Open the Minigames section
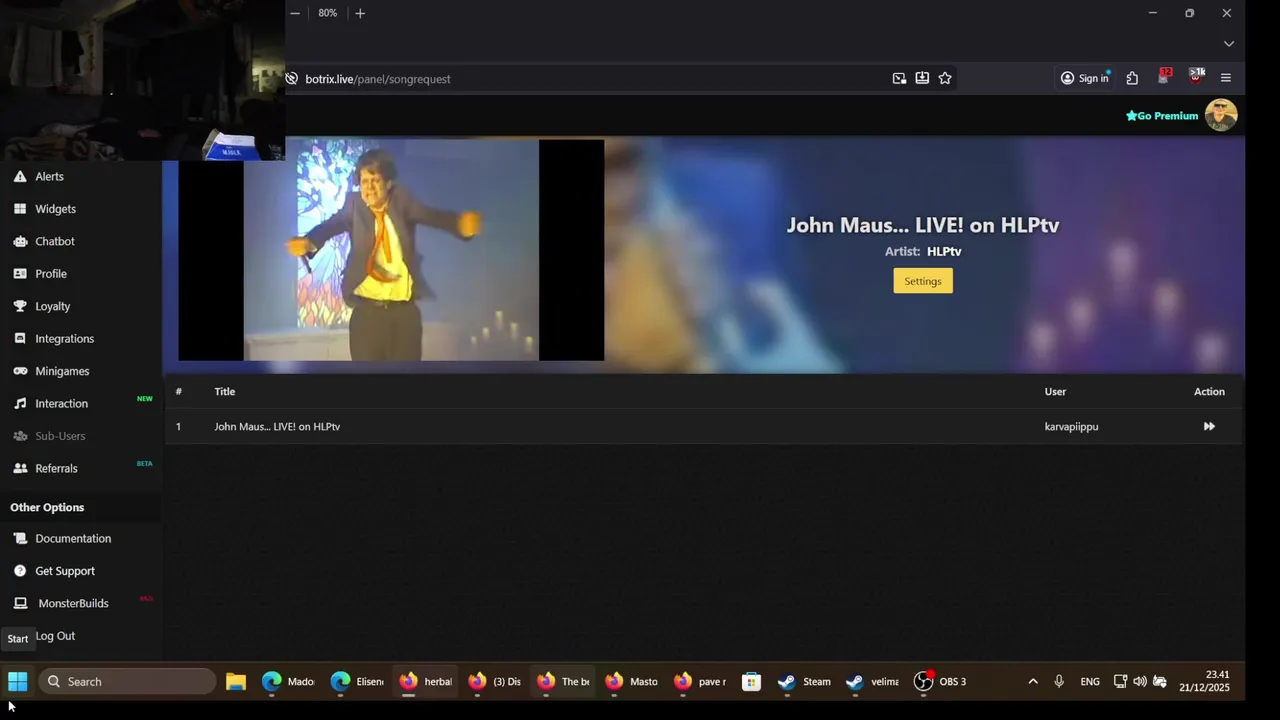Image resolution: width=1280 pixels, height=720 pixels. [x=62, y=371]
